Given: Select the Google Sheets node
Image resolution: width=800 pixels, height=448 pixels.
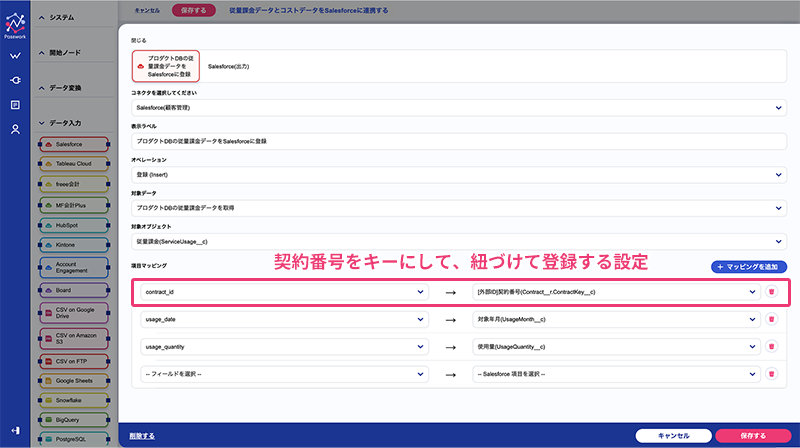Looking at the screenshot, I should [74, 381].
